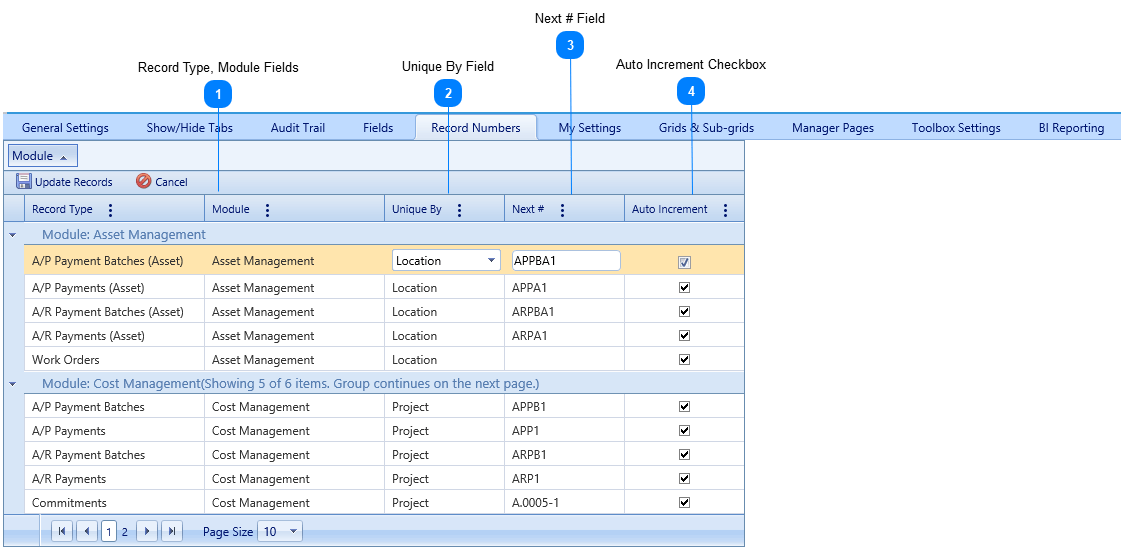The image size is (1124, 557).
Task: Click the APPB1 Next # cell
Action: (565, 406)
